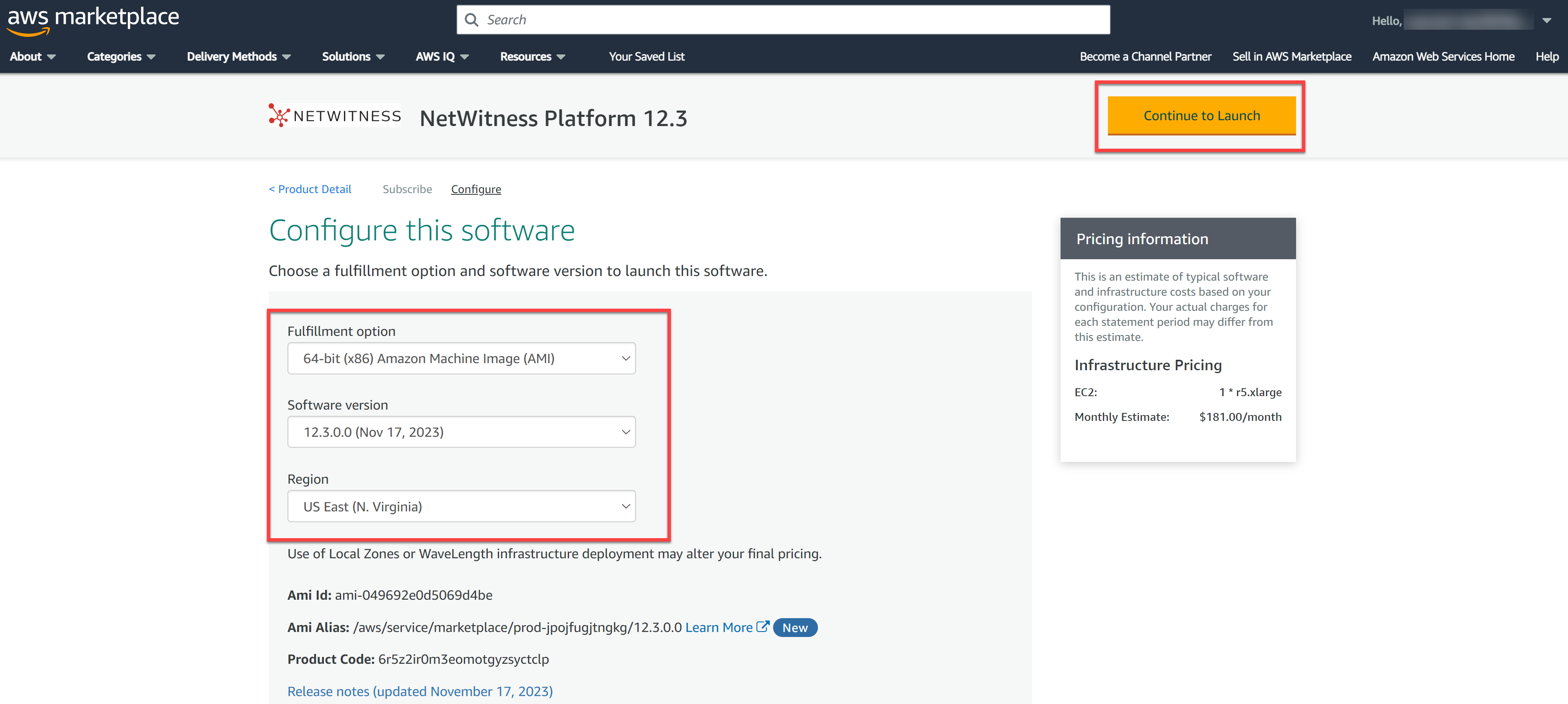Open the About menu

coord(32,57)
